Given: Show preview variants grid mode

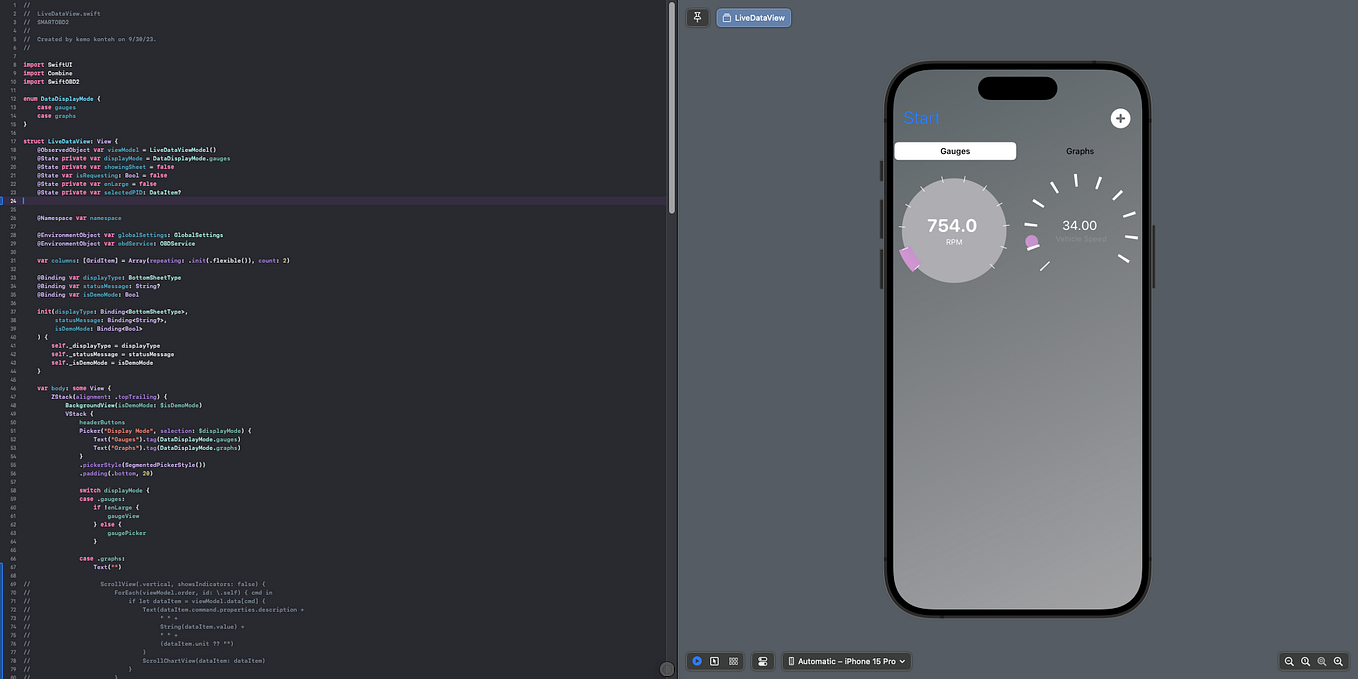Looking at the screenshot, I should click(733, 661).
